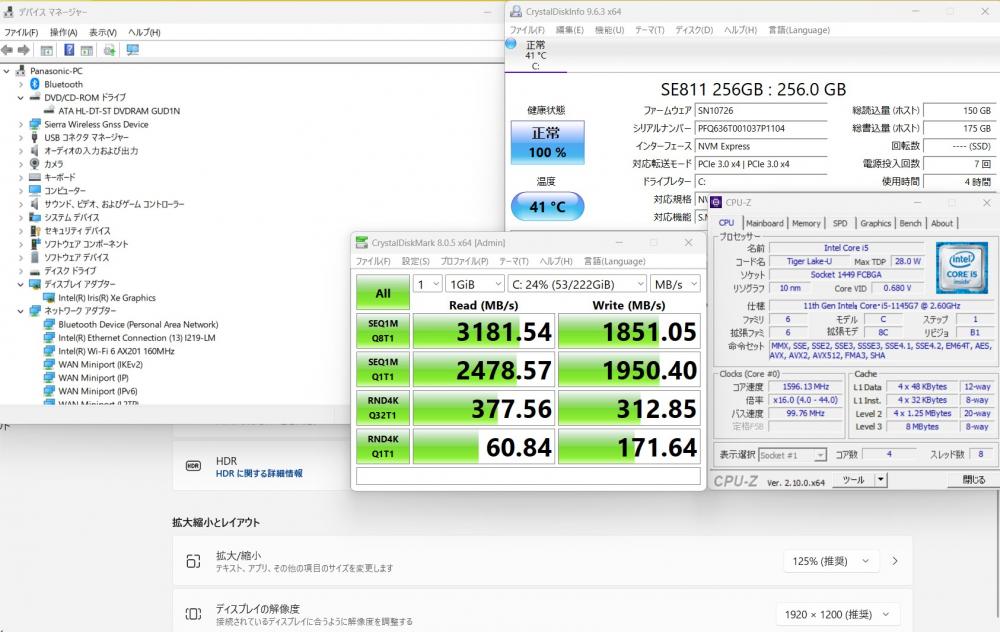Switch to the Bench tab in CPU-Z

910,223
